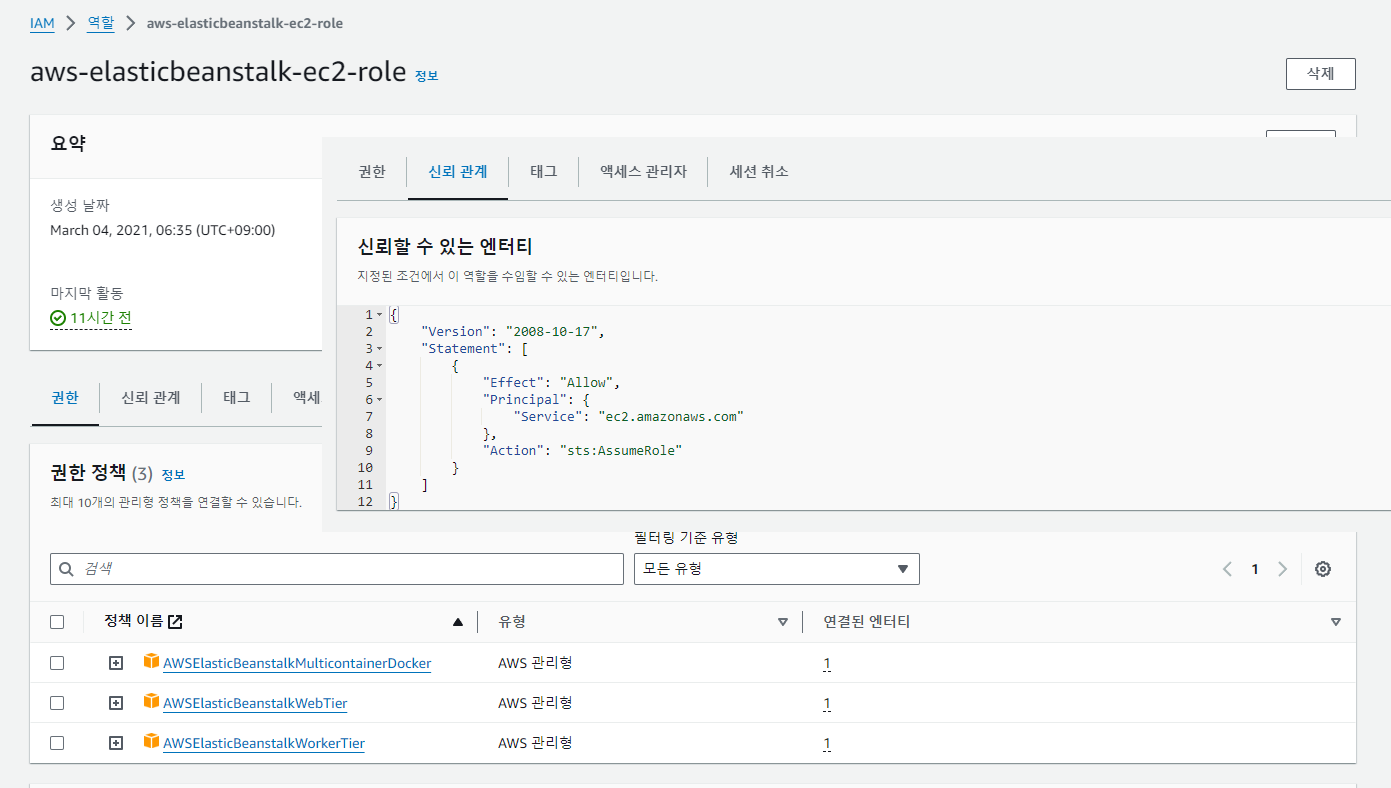Toggle the select-all checkbox in the table header
The image size is (1391, 788).
click(57, 622)
